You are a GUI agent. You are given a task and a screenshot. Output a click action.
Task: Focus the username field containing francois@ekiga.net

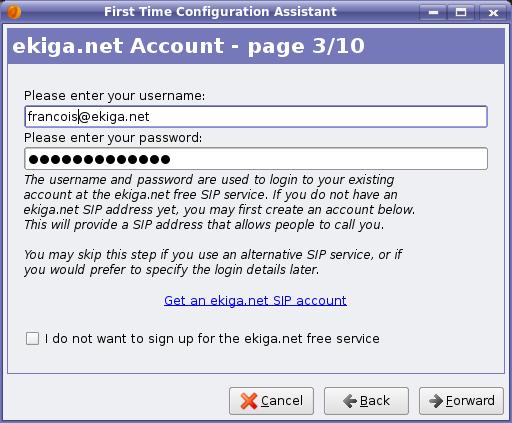(x=256, y=117)
